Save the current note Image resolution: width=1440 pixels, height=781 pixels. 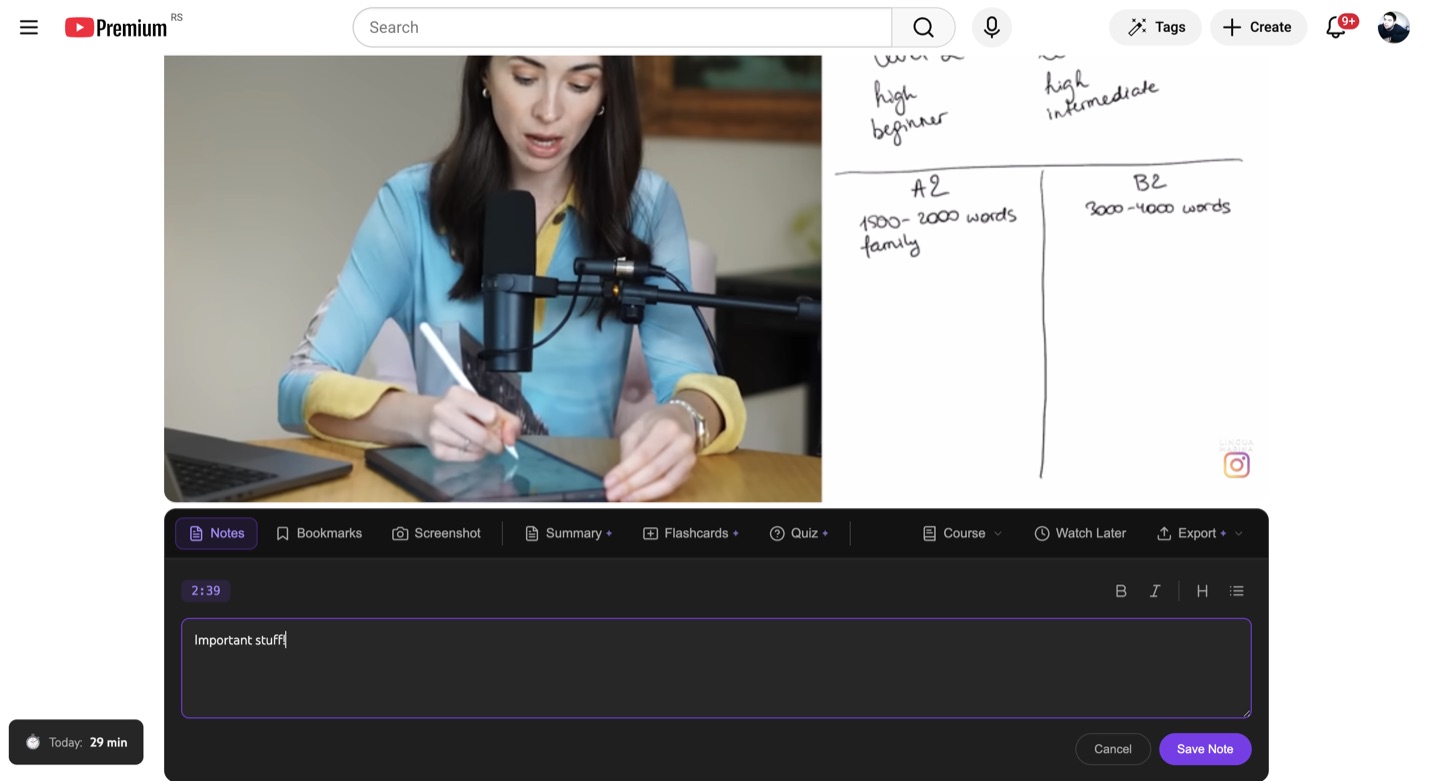(1204, 748)
